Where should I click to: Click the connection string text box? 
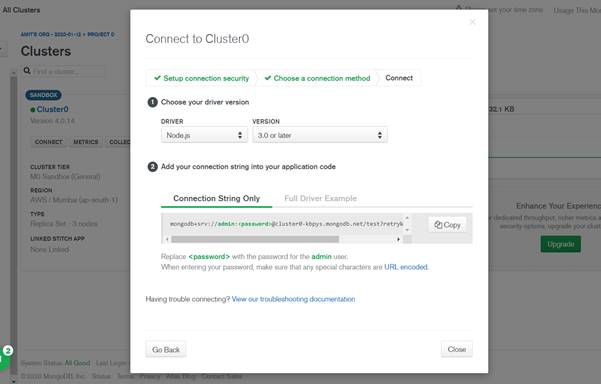pos(286,224)
